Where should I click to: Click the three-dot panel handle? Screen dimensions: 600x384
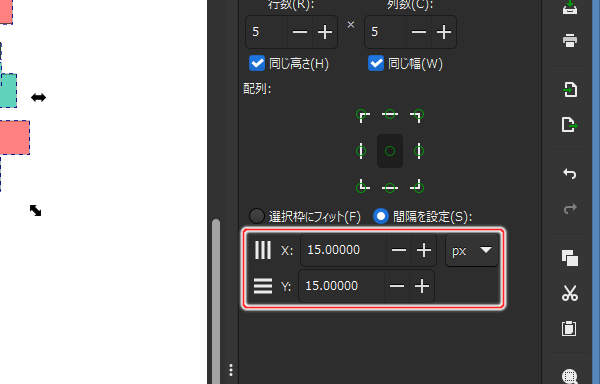coord(231,370)
